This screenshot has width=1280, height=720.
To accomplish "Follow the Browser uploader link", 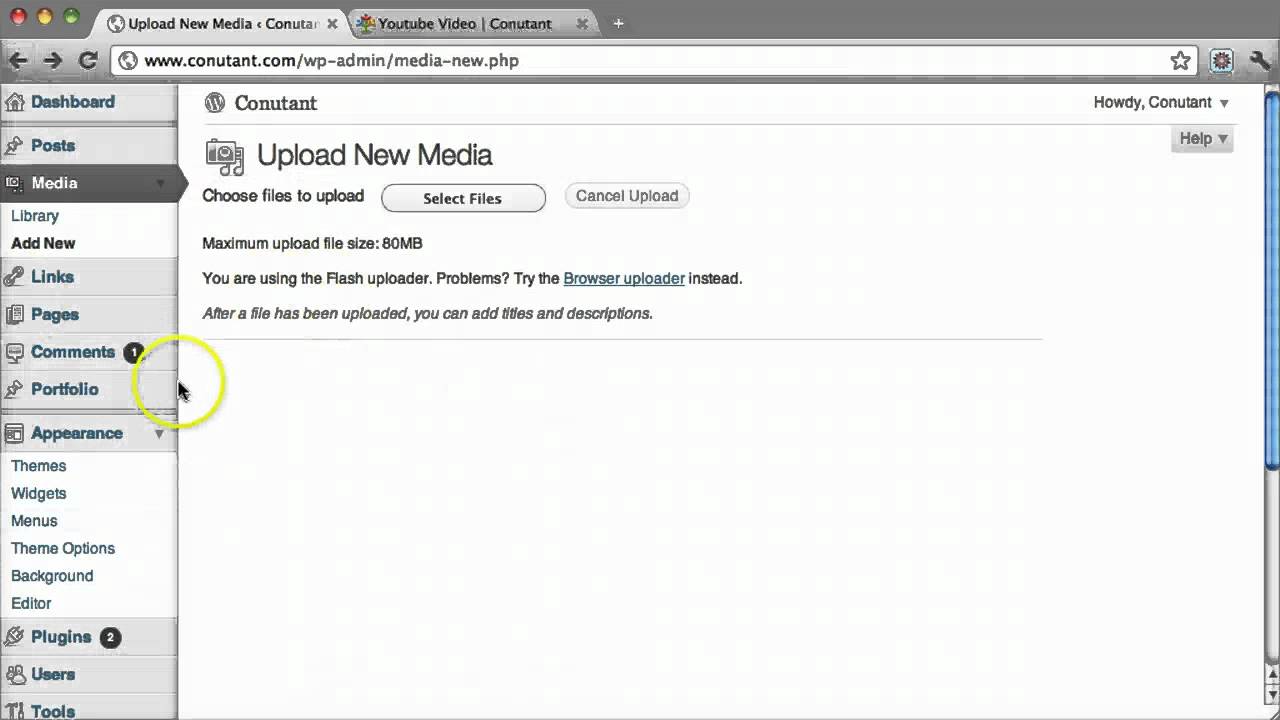I will 624,279.
